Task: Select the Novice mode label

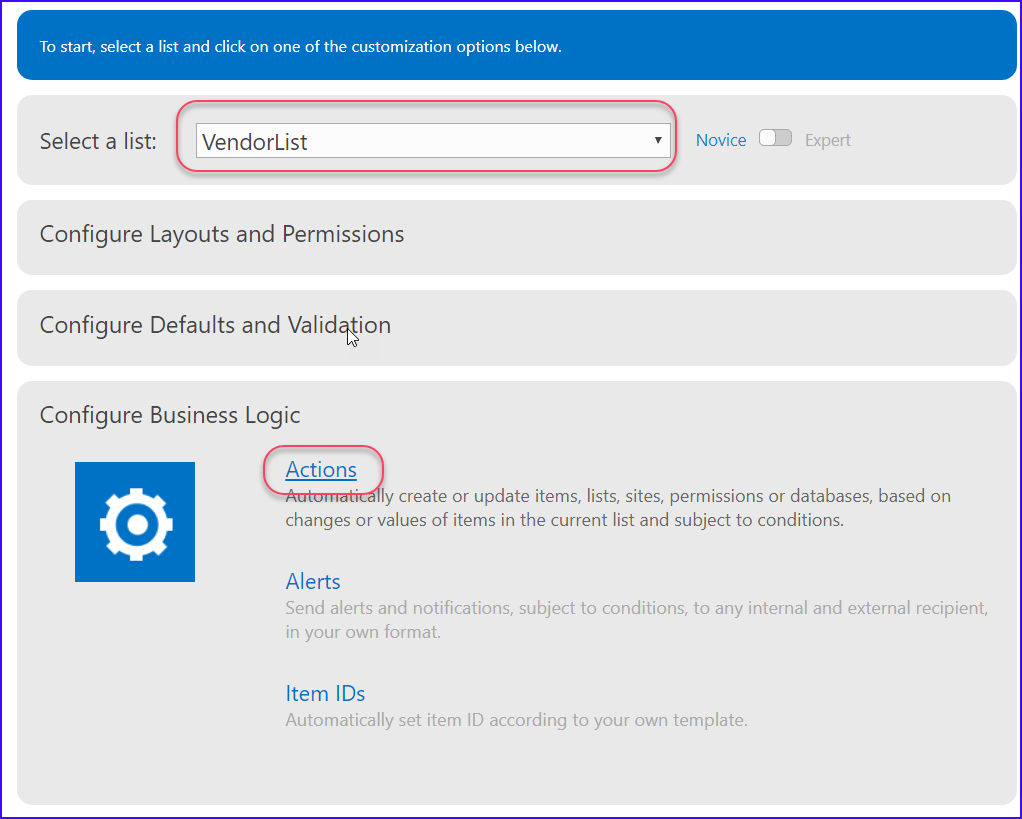Action: pyautogui.click(x=720, y=139)
